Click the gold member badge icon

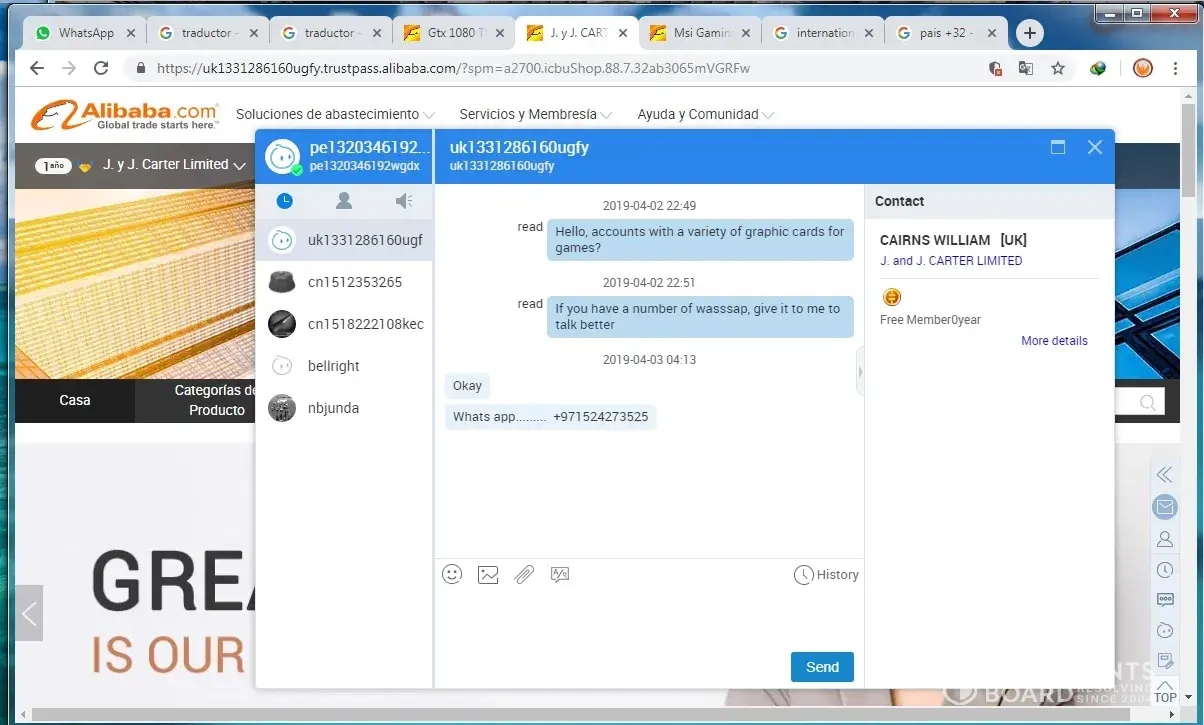892,297
